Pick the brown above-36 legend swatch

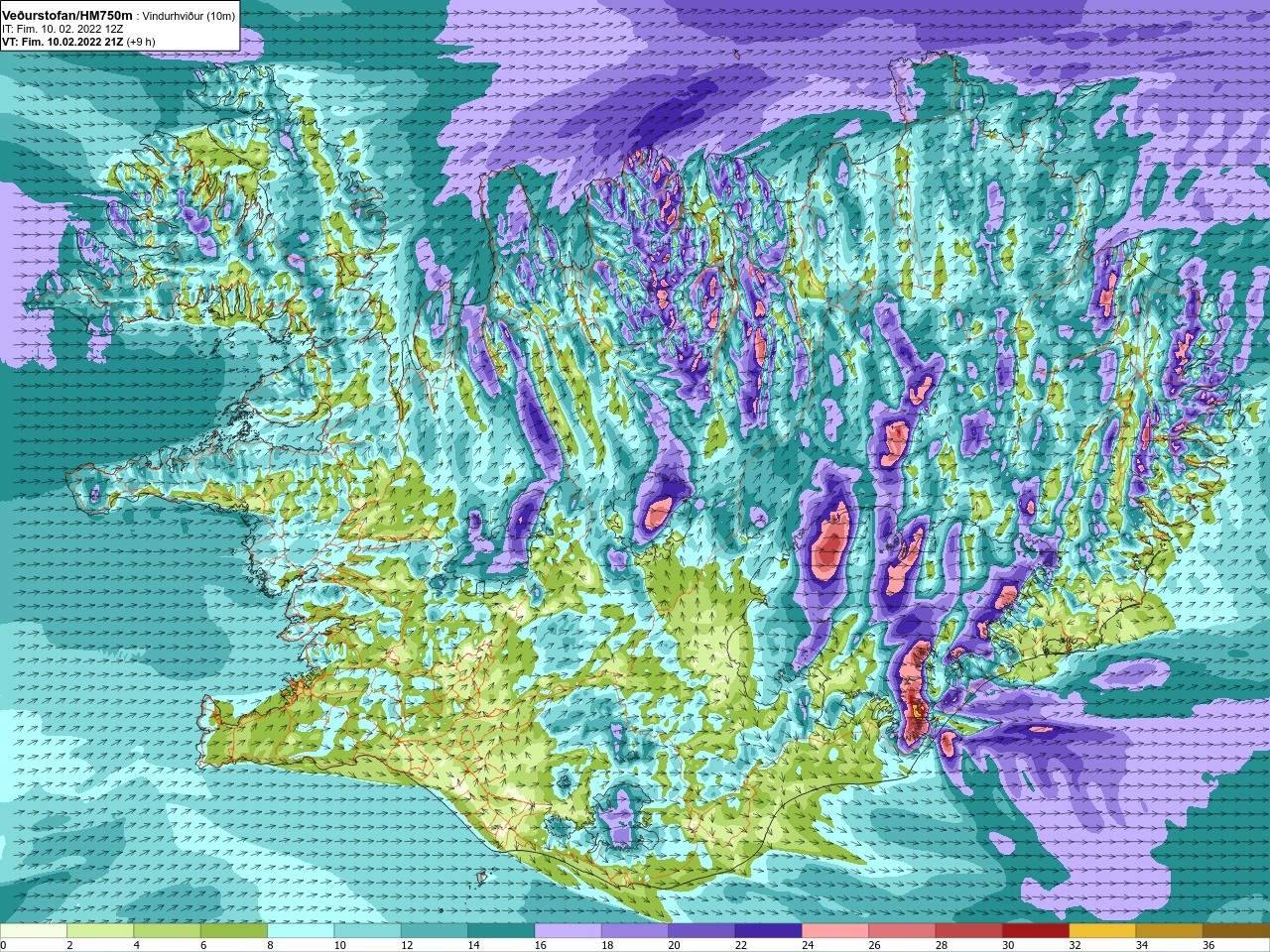1236,931
